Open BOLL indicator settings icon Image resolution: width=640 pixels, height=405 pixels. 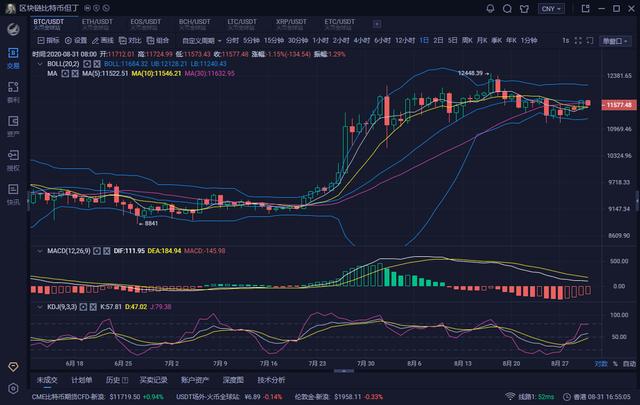click(x=87, y=64)
